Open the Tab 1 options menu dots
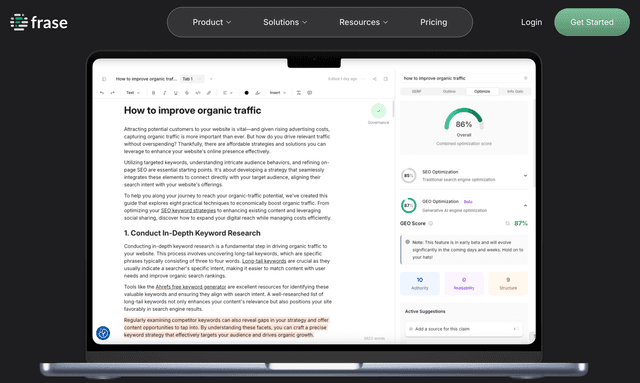This screenshot has height=383, width=640. [x=199, y=79]
